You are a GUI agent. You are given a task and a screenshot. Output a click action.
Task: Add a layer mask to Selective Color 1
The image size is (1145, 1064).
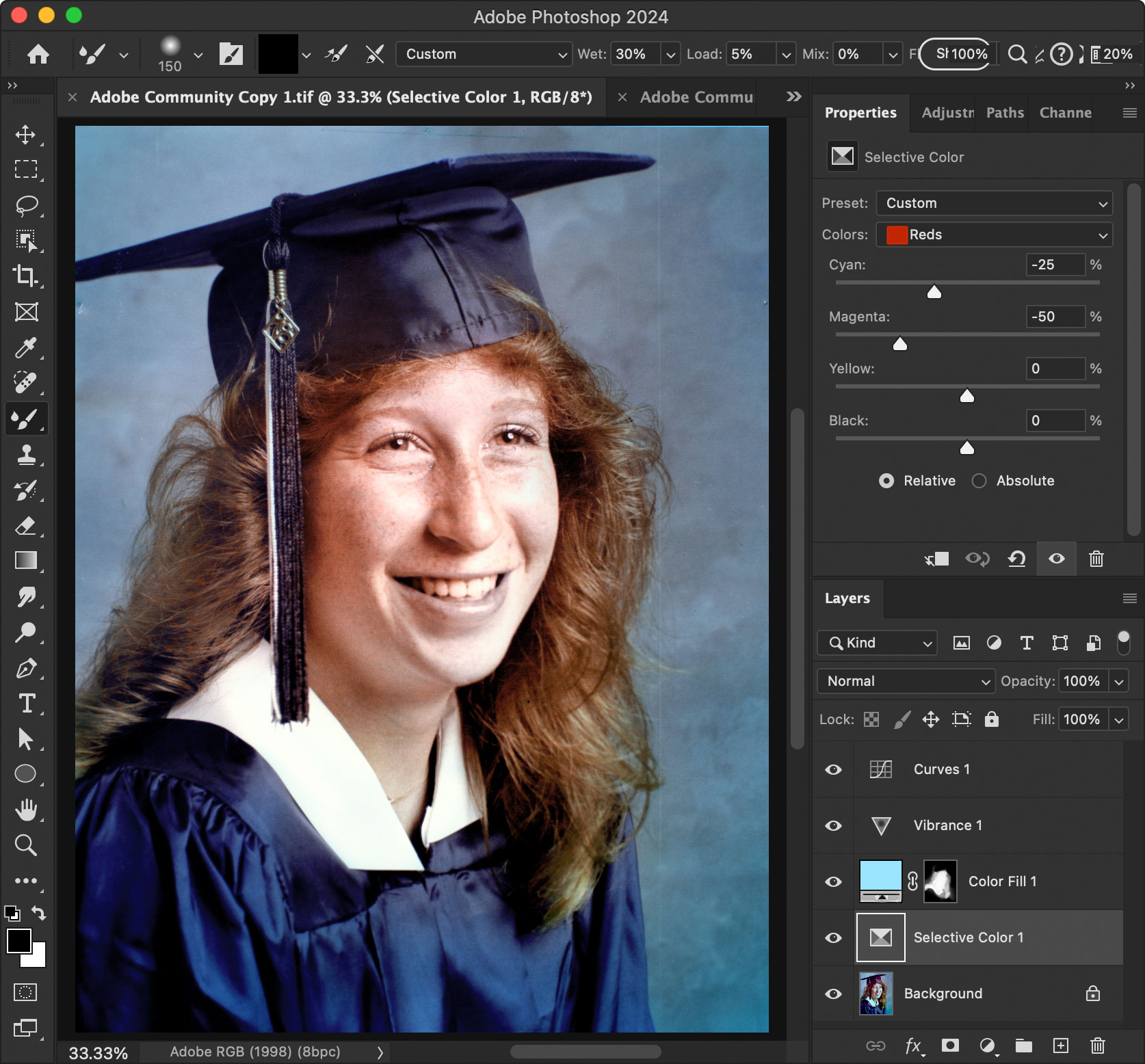point(950,1046)
